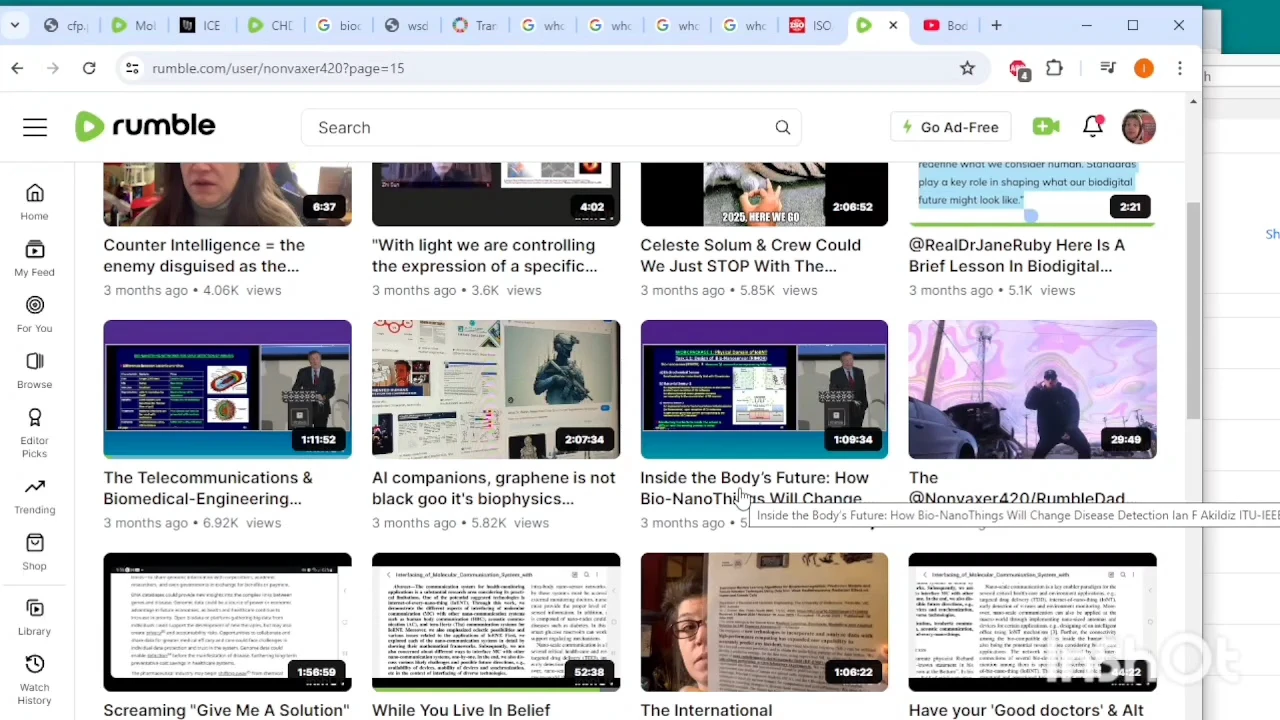Open tab search dropdown arrow
The width and height of the screenshot is (1280, 720).
point(15,25)
